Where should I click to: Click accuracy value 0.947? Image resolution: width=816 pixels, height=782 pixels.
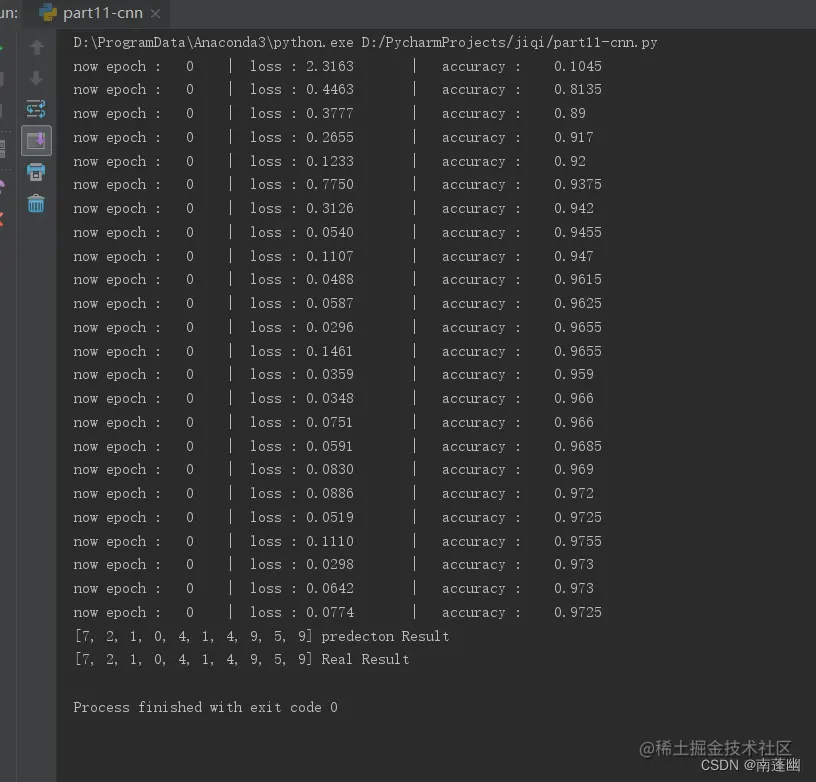[573, 256]
